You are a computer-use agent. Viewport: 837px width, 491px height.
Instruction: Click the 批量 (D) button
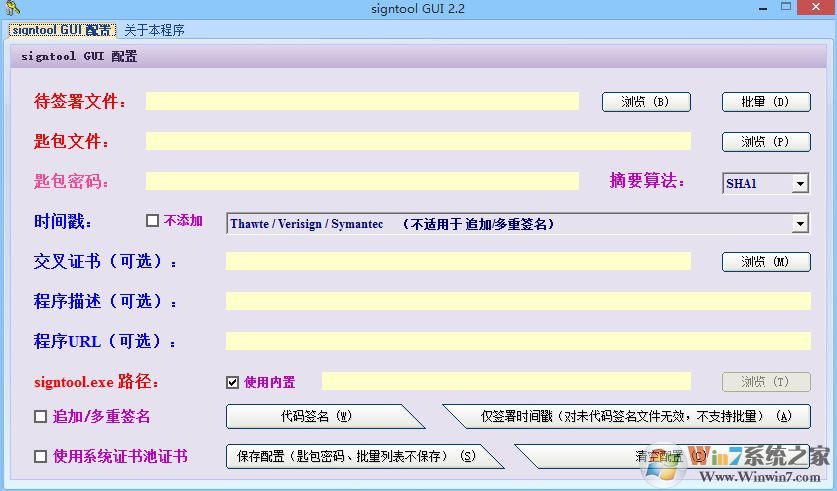[x=766, y=102]
